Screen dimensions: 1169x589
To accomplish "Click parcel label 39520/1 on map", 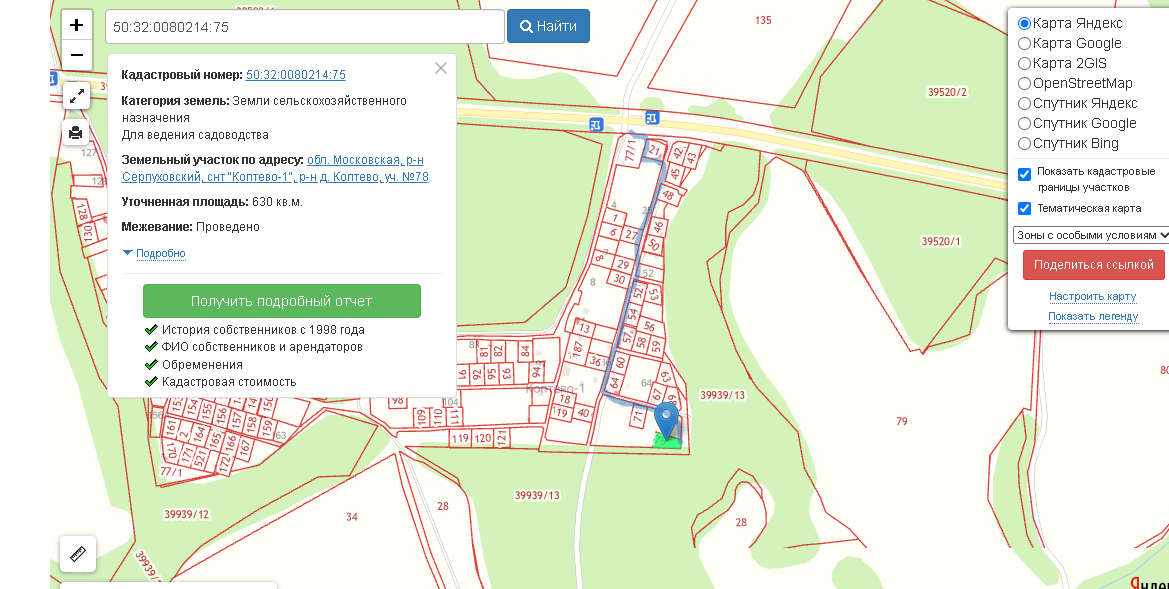I will click(x=942, y=242).
